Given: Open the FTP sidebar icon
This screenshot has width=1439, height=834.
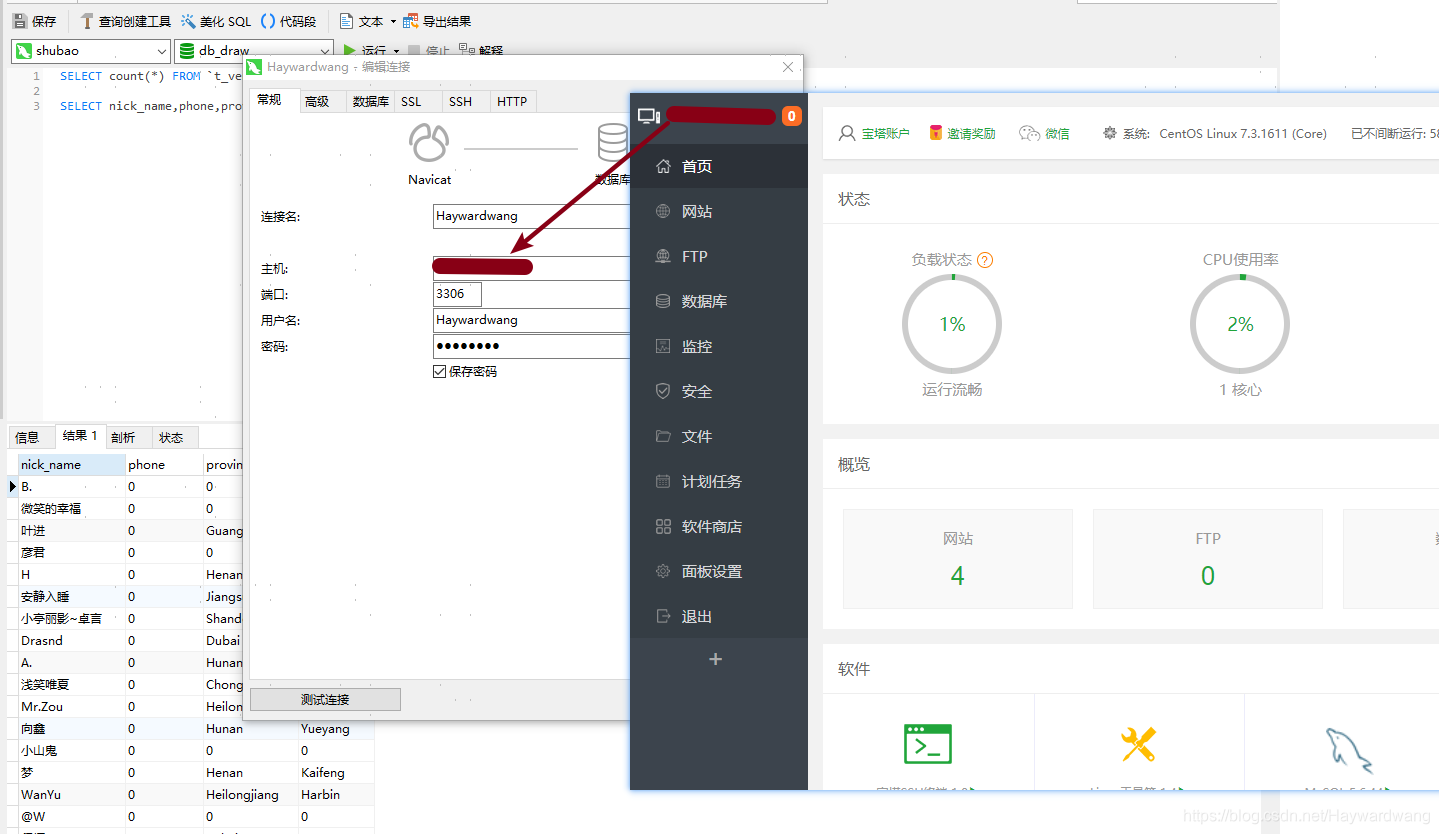Looking at the screenshot, I should [x=663, y=257].
